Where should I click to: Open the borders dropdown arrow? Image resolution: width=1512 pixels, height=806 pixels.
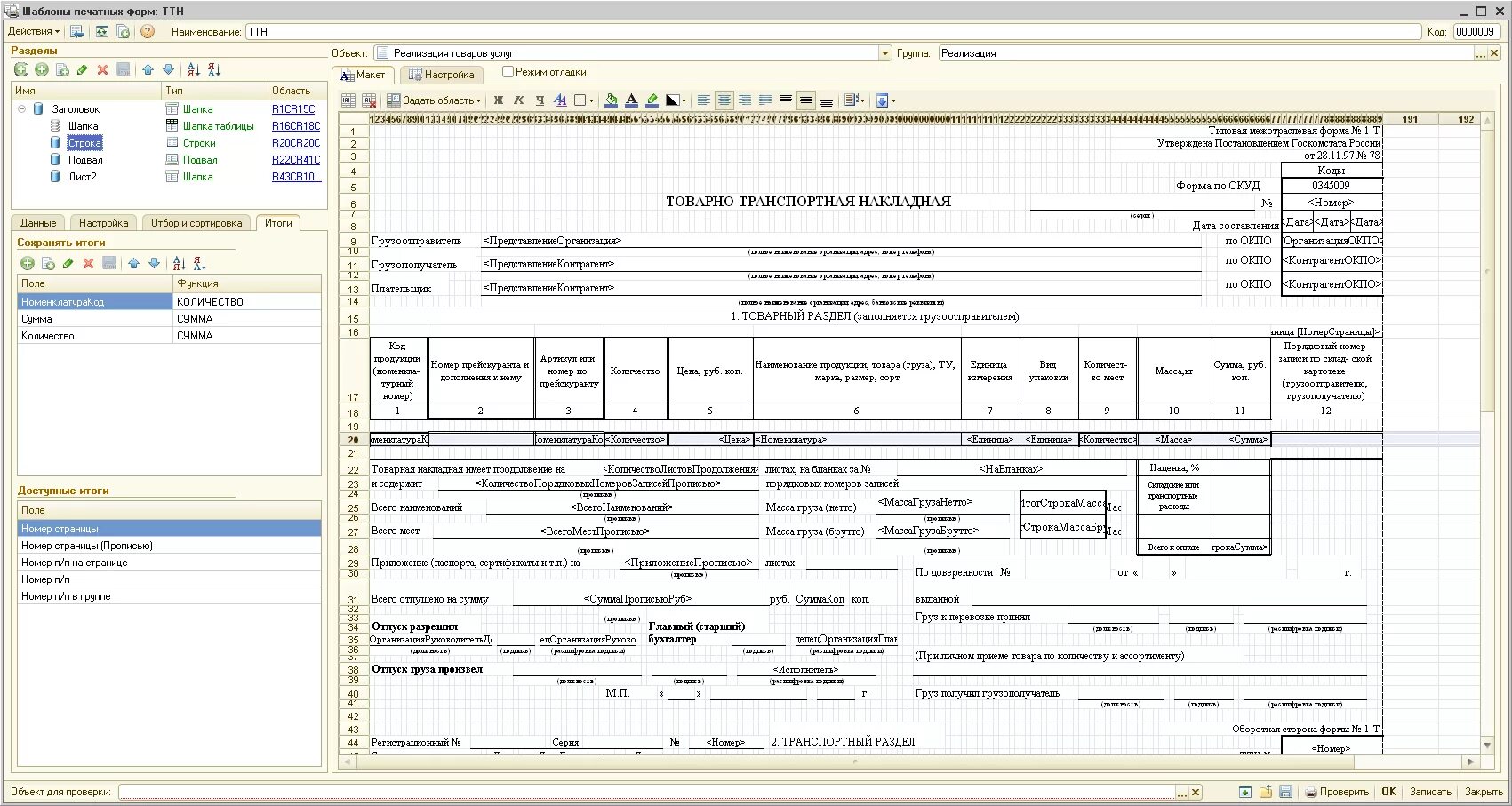point(591,100)
